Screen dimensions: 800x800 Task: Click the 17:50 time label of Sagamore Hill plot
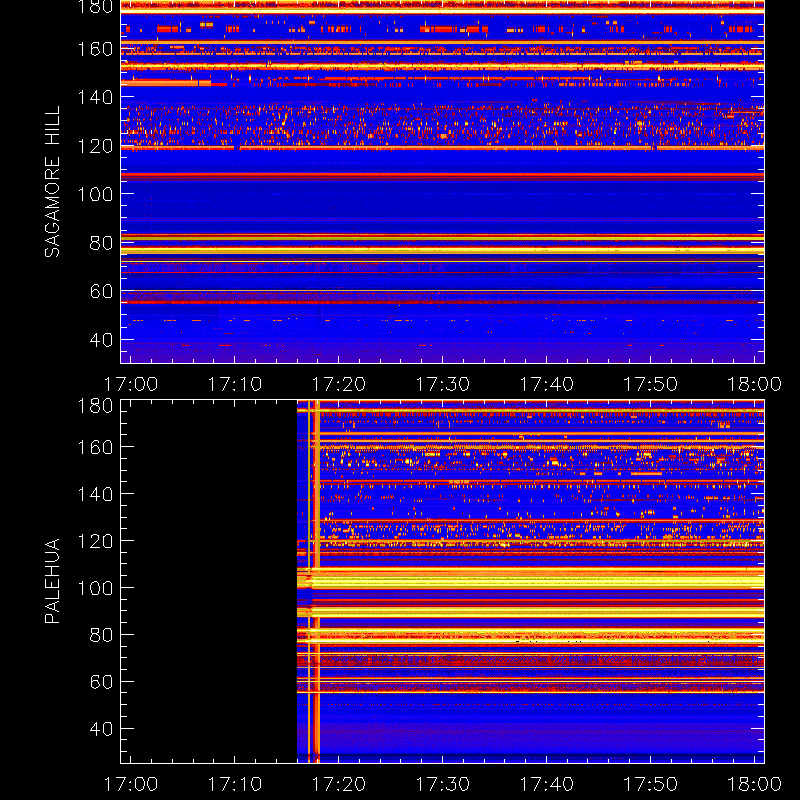coord(651,384)
